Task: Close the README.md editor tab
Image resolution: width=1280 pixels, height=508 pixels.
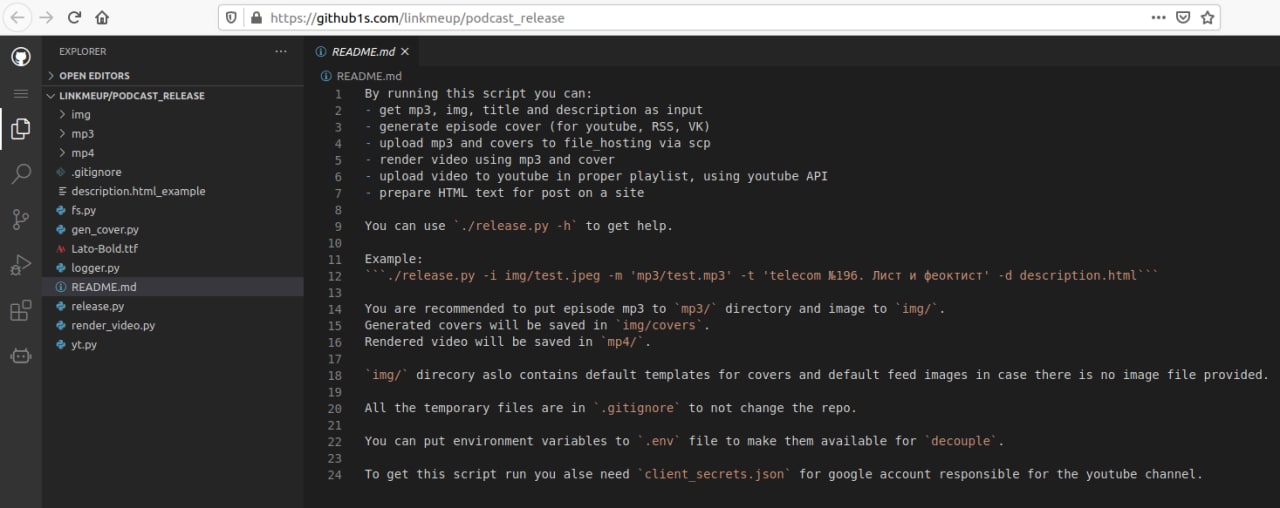Action: click(x=404, y=51)
